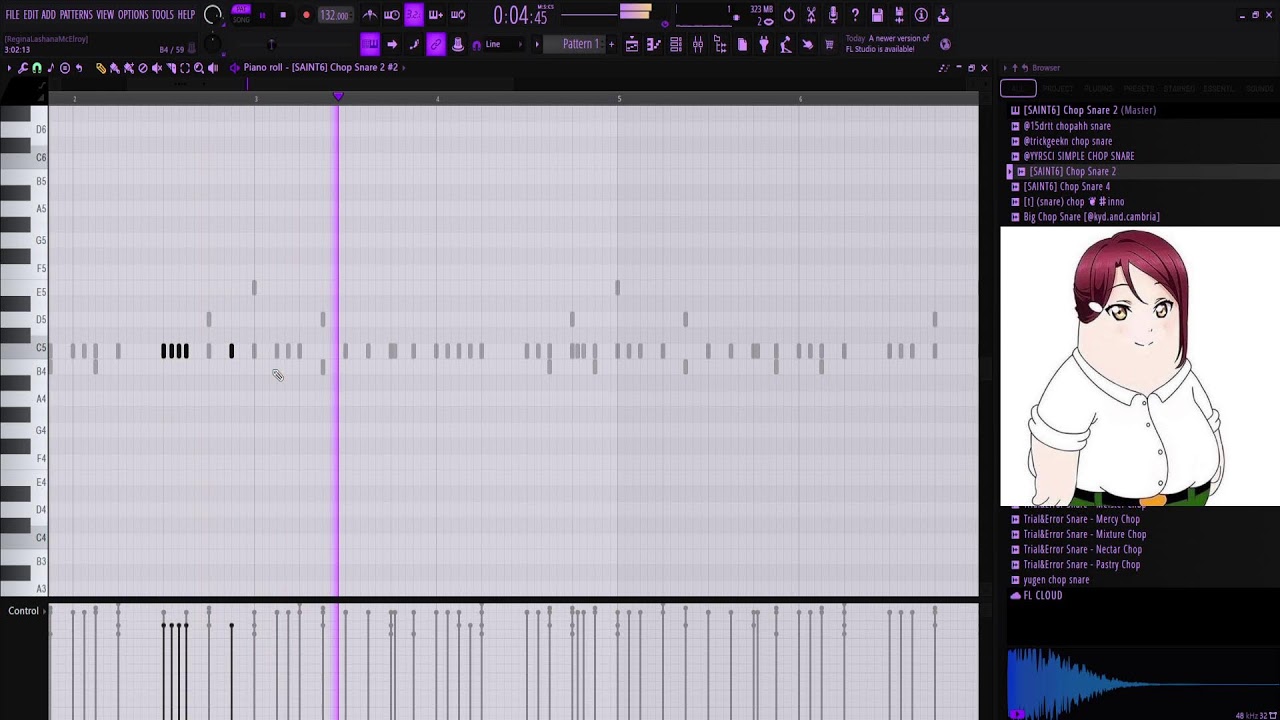Save project with the floppy disk icon
This screenshot has height=720, width=1280.
877,15
